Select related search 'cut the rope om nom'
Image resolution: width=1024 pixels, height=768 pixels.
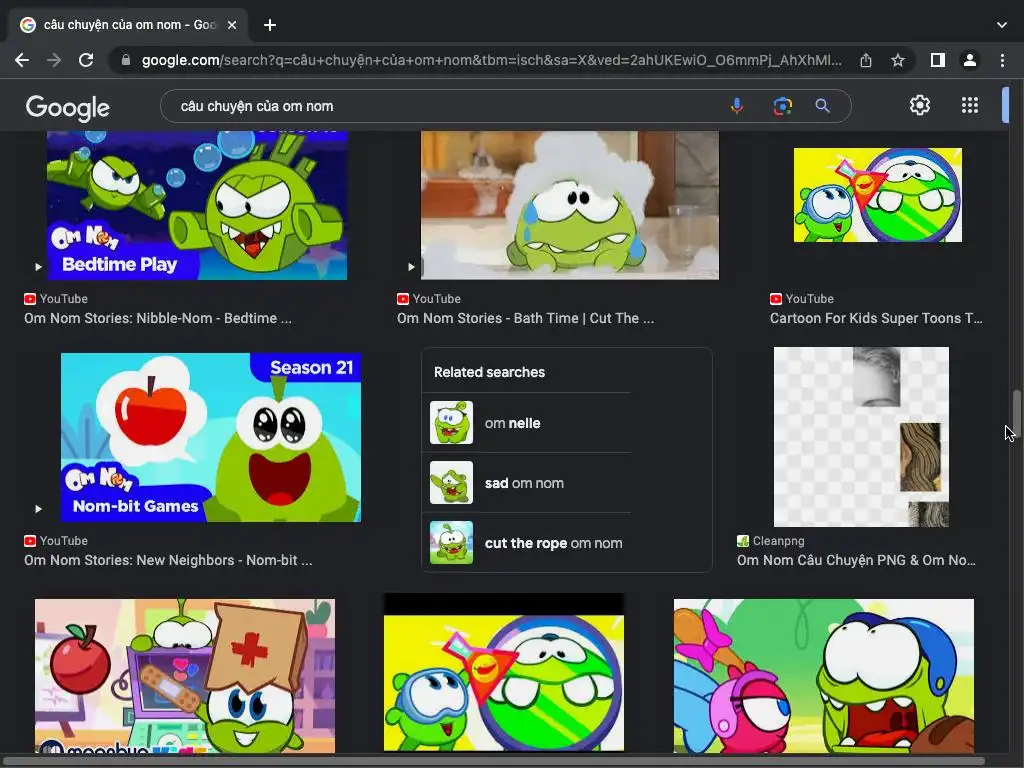coord(527,543)
